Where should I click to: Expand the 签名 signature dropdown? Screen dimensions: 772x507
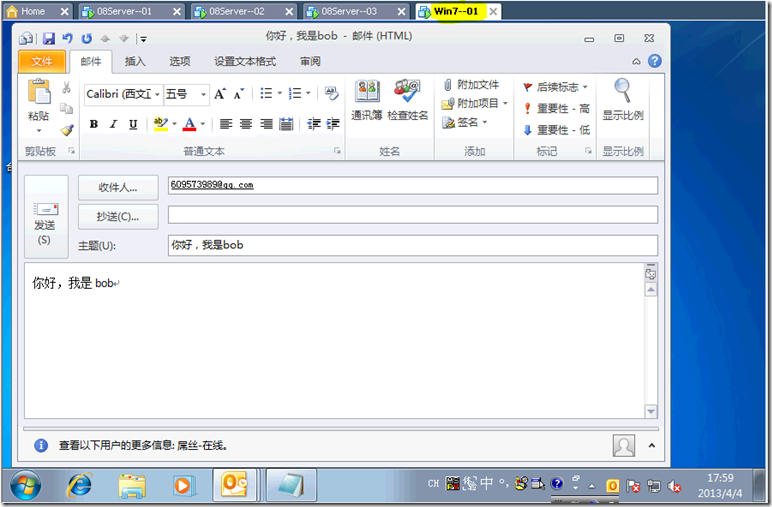[484, 122]
